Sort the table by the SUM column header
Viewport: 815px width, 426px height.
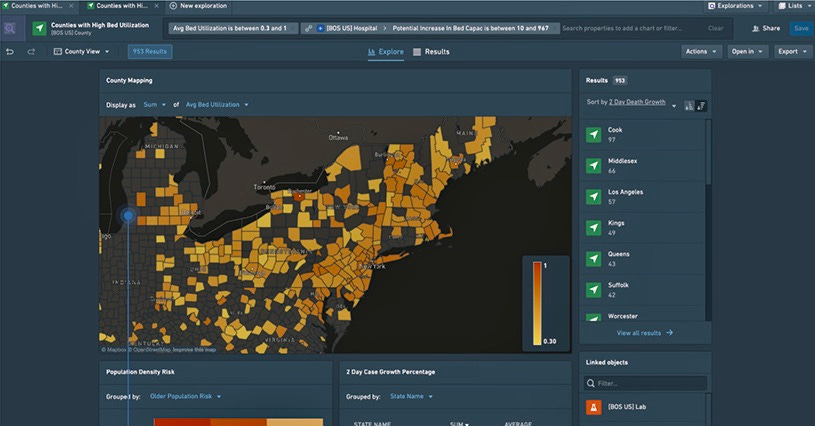click(459, 424)
